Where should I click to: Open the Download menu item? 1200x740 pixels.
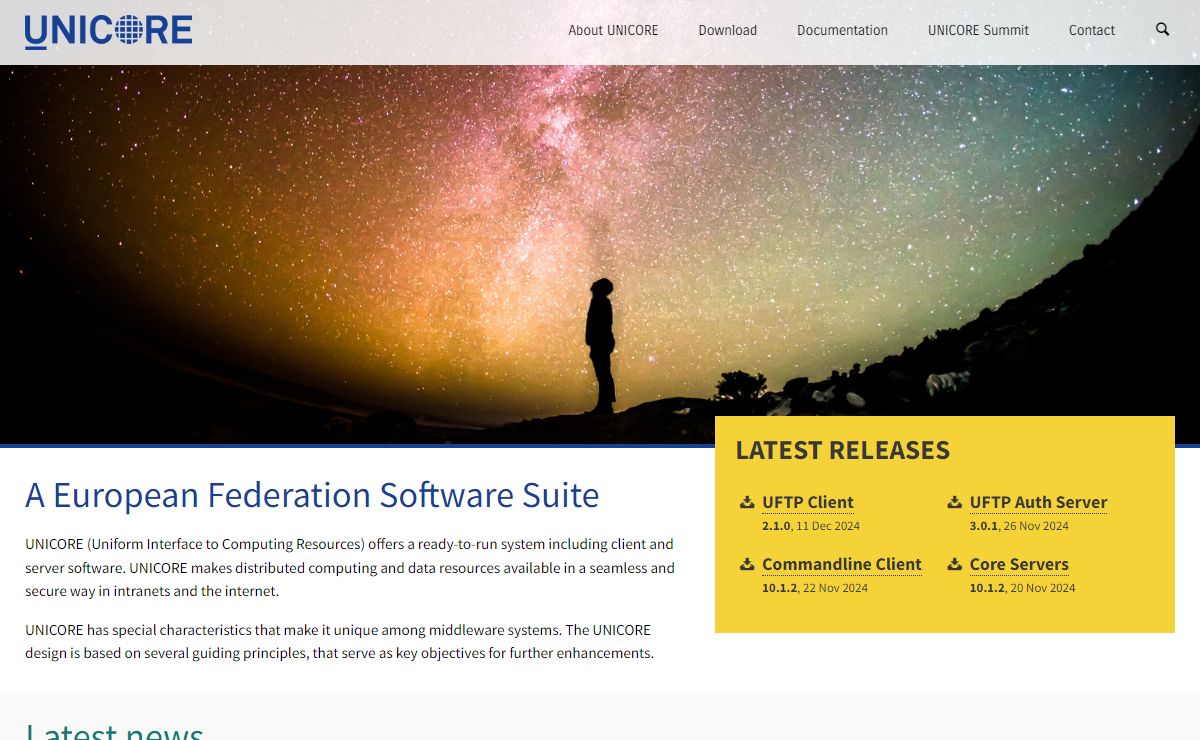click(x=727, y=30)
